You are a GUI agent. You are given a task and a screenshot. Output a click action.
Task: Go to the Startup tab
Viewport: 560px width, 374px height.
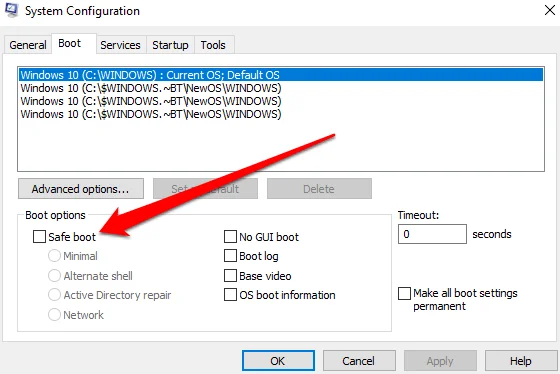coord(170,45)
